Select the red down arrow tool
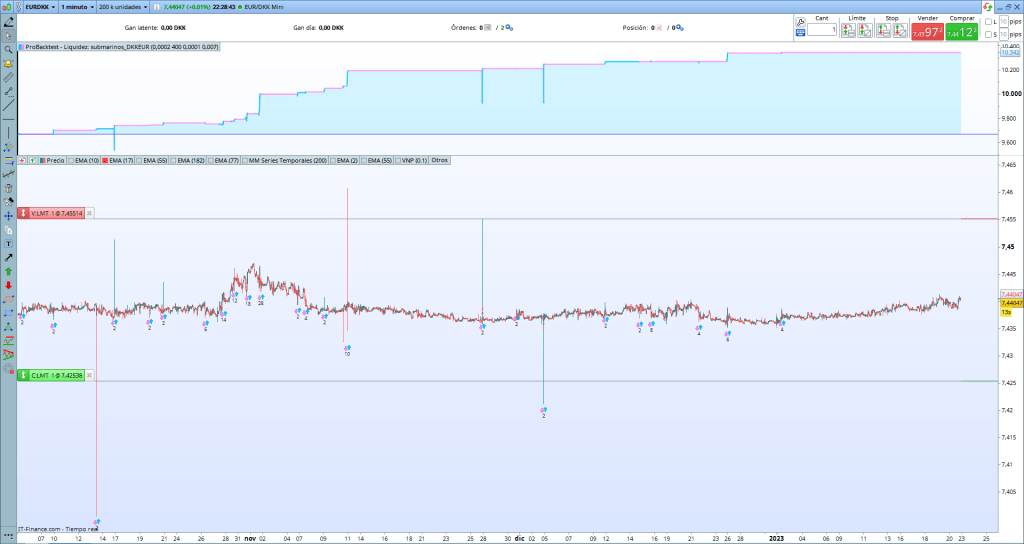The image size is (1024, 544). [8, 285]
